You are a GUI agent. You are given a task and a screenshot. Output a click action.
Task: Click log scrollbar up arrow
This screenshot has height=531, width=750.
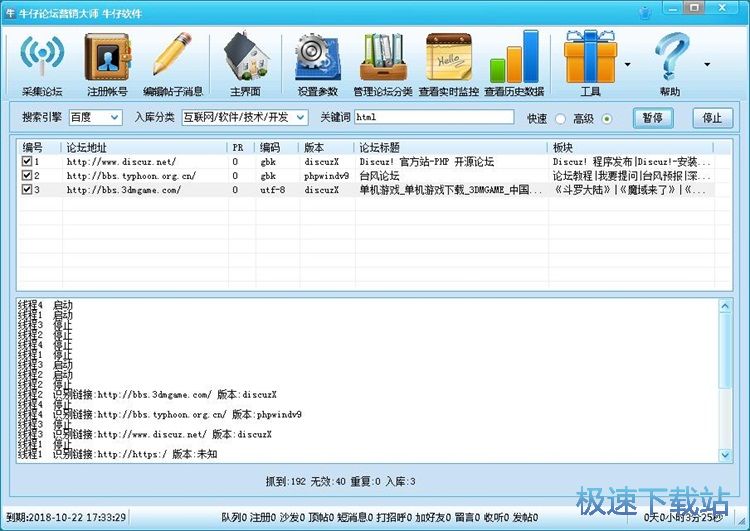point(725,306)
